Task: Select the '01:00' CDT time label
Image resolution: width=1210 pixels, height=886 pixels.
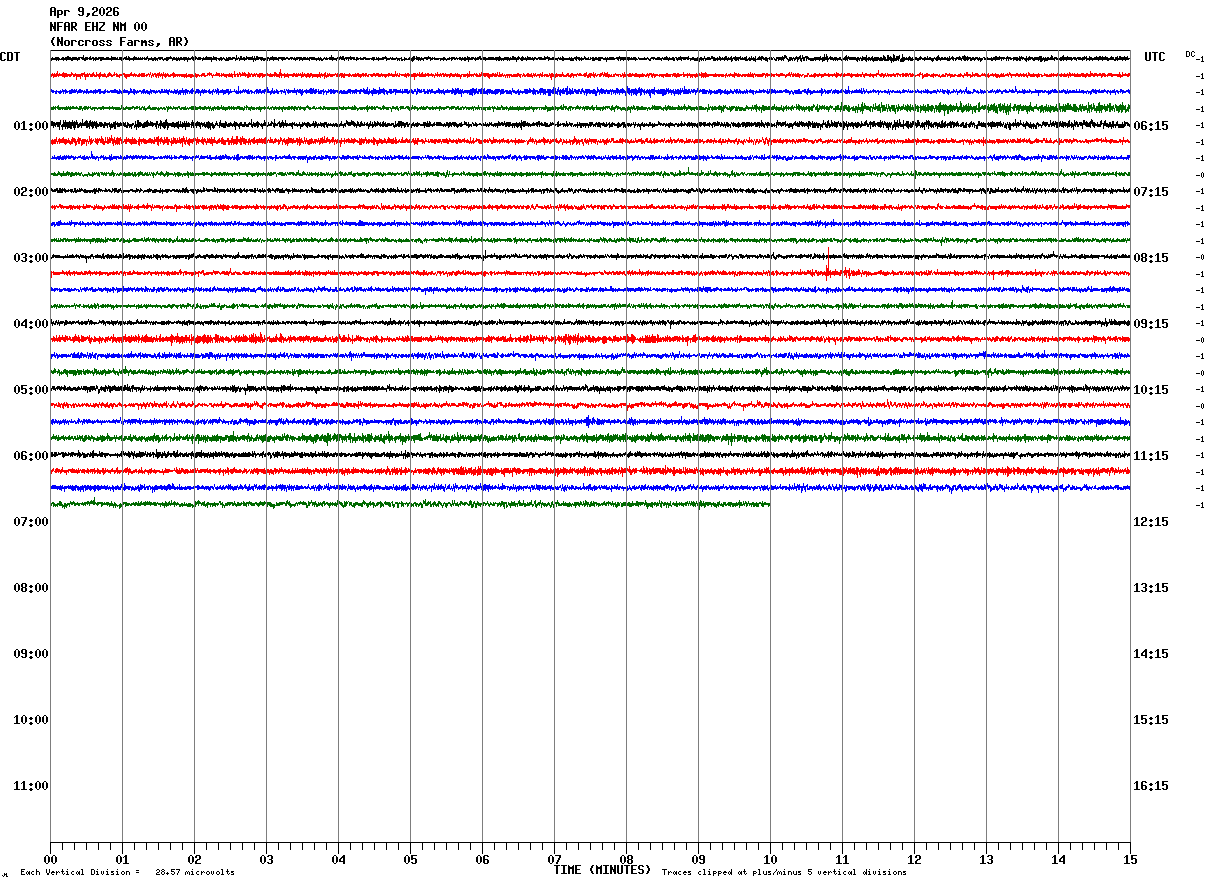Action: pyautogui.click(x=31, y=126)
